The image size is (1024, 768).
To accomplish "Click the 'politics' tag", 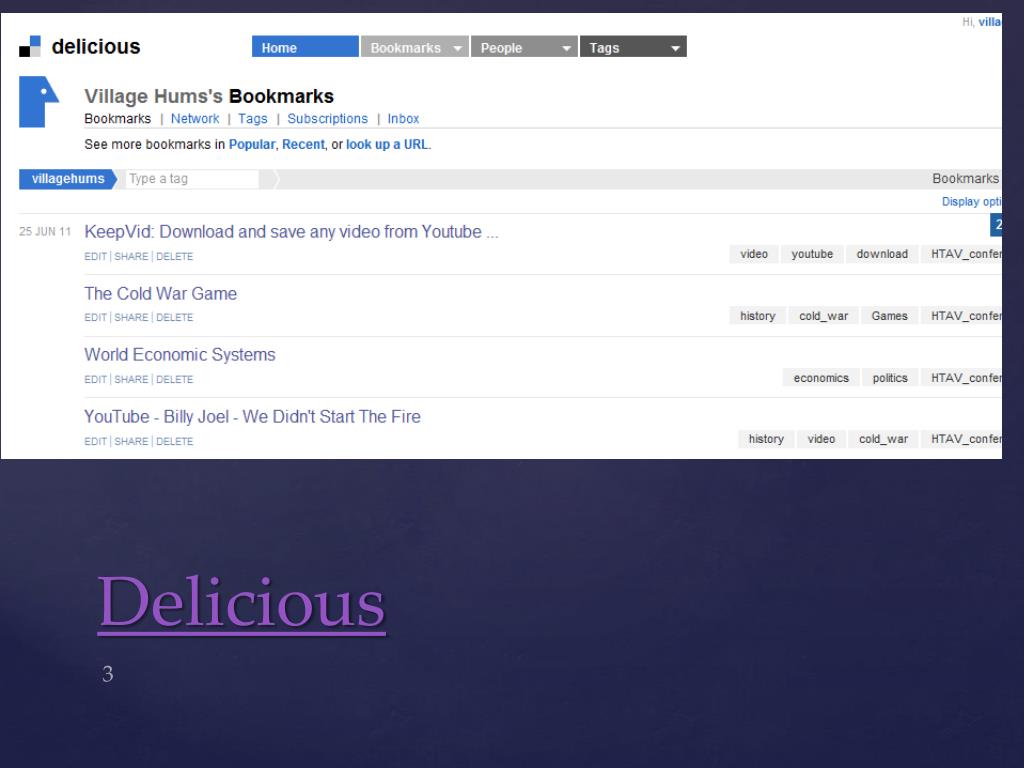I will click(890, 378).
